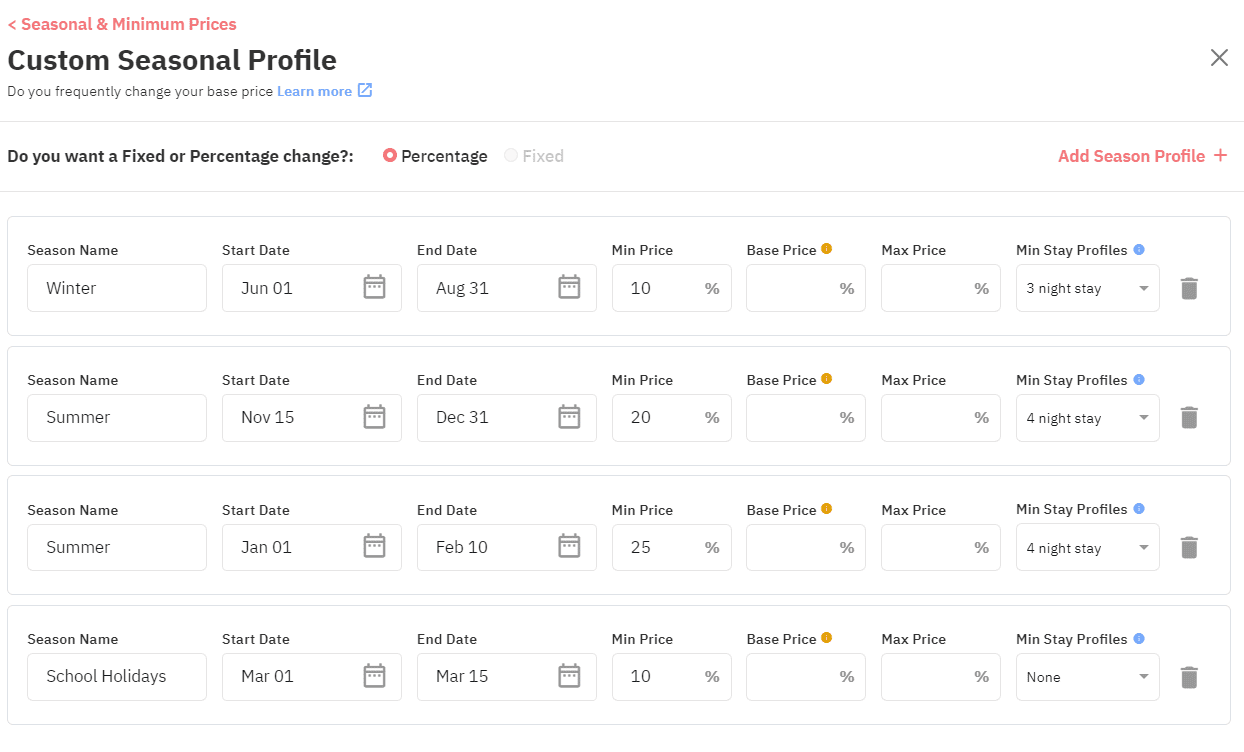The width and height of the screenshot is (1244, 752).
Task: Focus the Winter Min Price field
Action: [x=672, y=288]
